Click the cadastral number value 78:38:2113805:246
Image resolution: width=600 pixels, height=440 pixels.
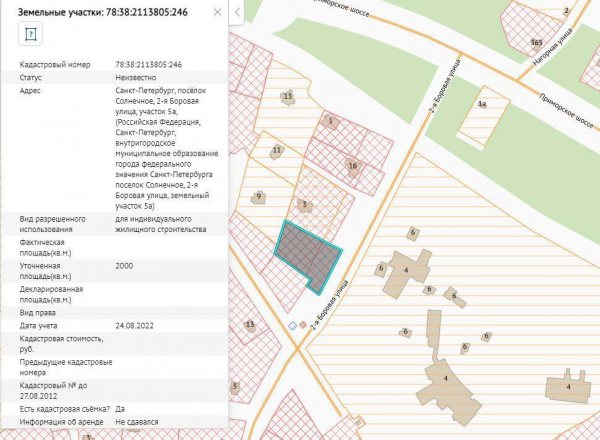point(148,64)
